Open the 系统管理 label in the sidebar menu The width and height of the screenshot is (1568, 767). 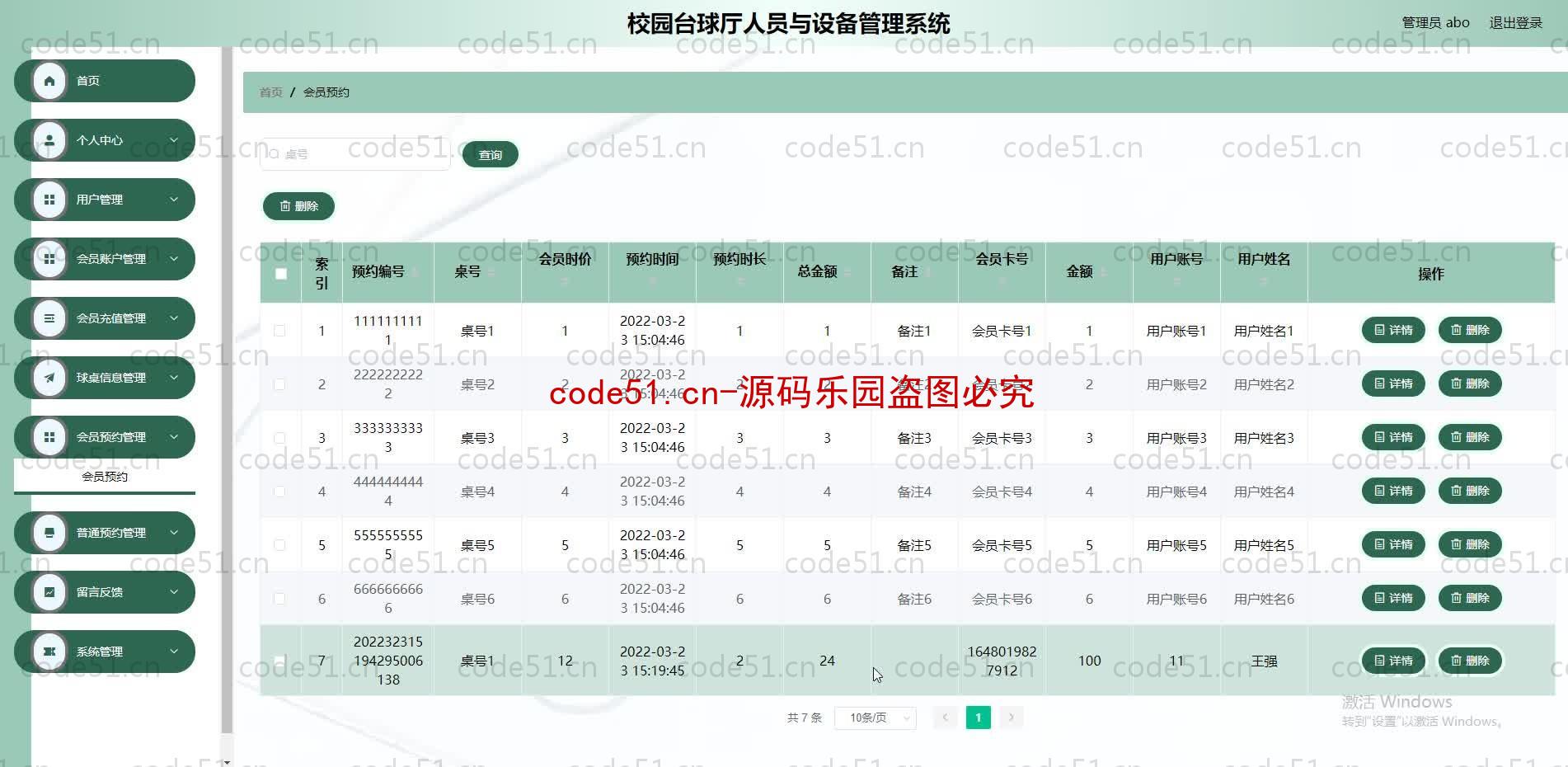(100, 652)
